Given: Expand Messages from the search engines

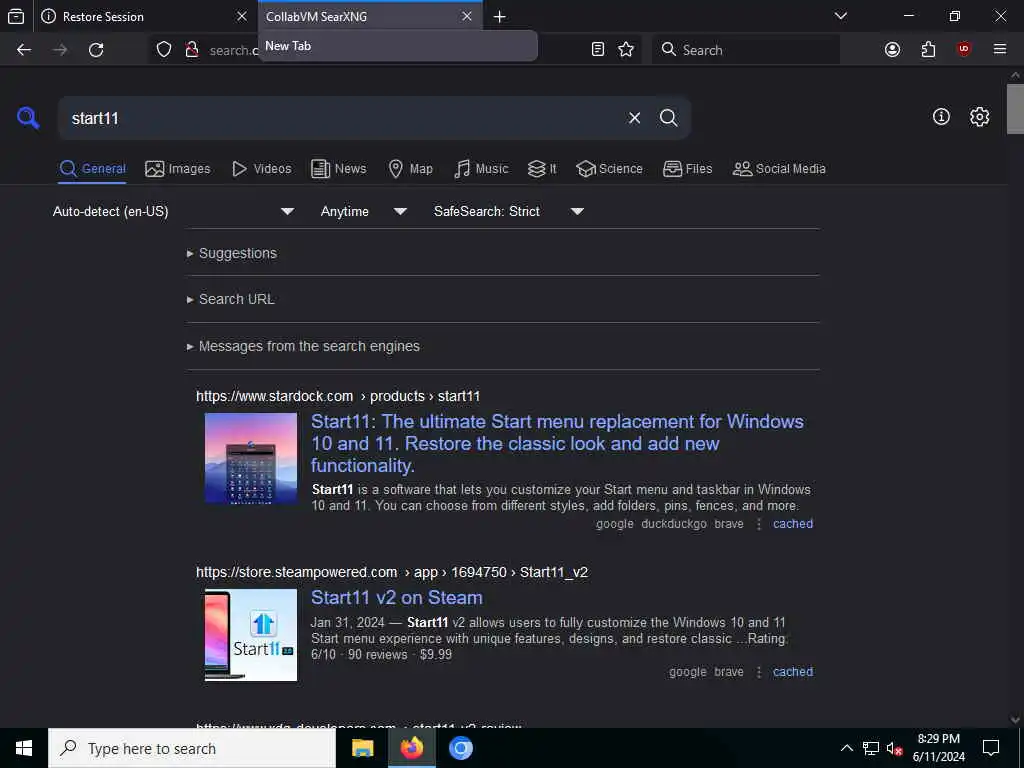Looking at the screenshot, I should (303, 346).
